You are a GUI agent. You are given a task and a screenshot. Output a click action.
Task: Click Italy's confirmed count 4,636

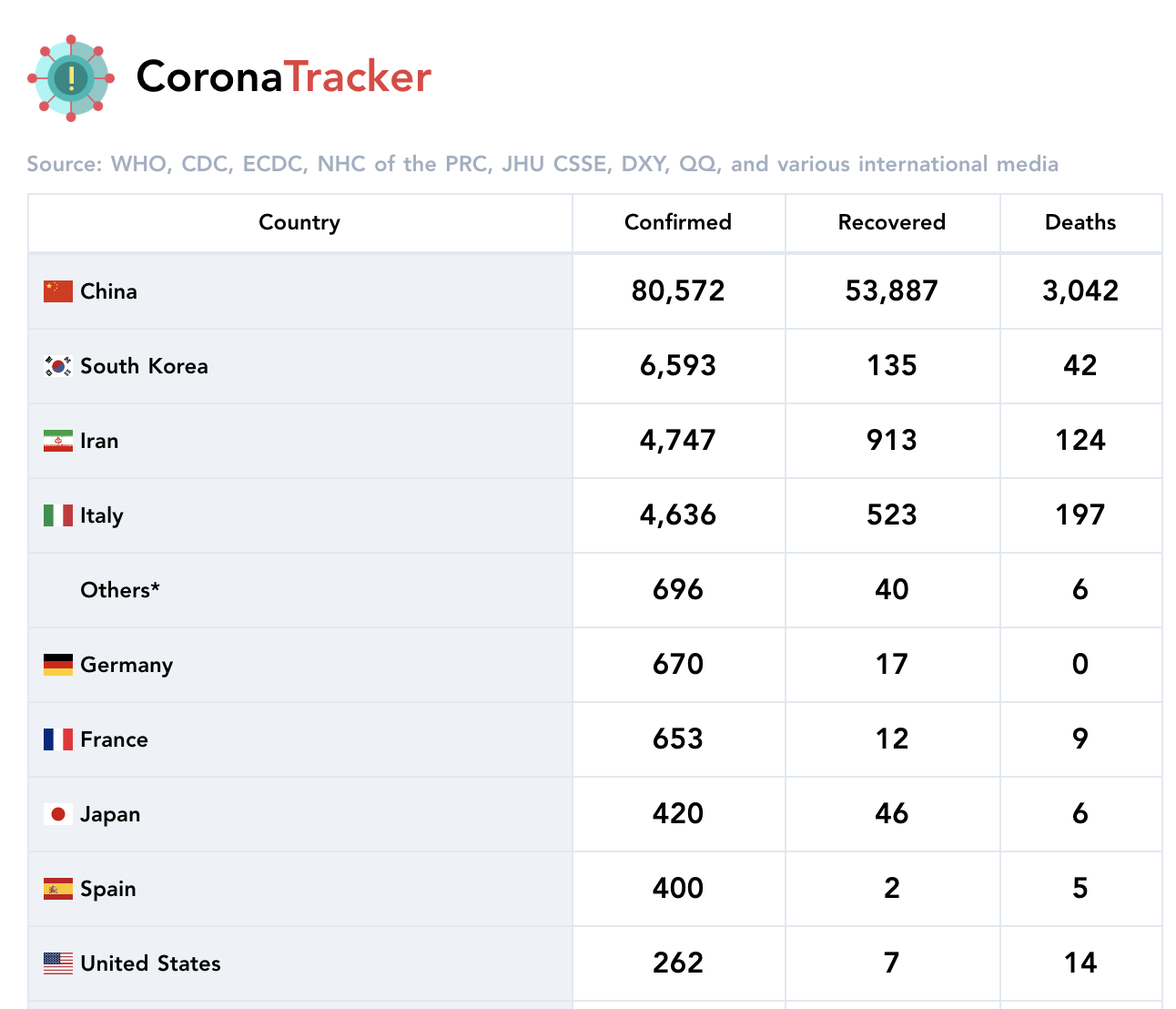[678, 515]
